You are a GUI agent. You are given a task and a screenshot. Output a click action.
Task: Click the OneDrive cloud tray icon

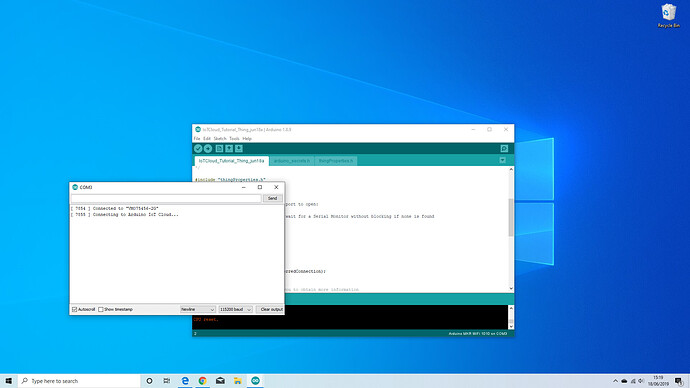[624, 381]
